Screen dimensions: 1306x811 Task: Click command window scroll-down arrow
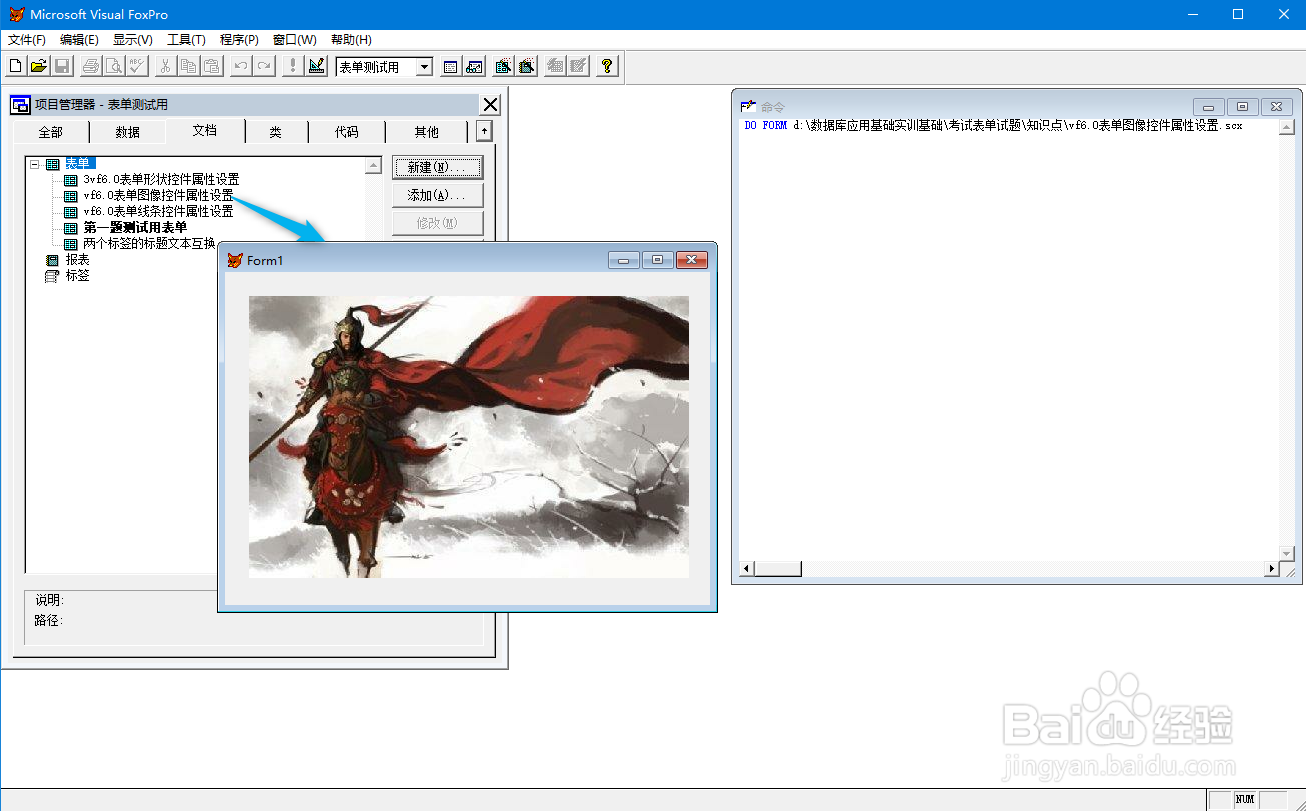point(1287,553)
